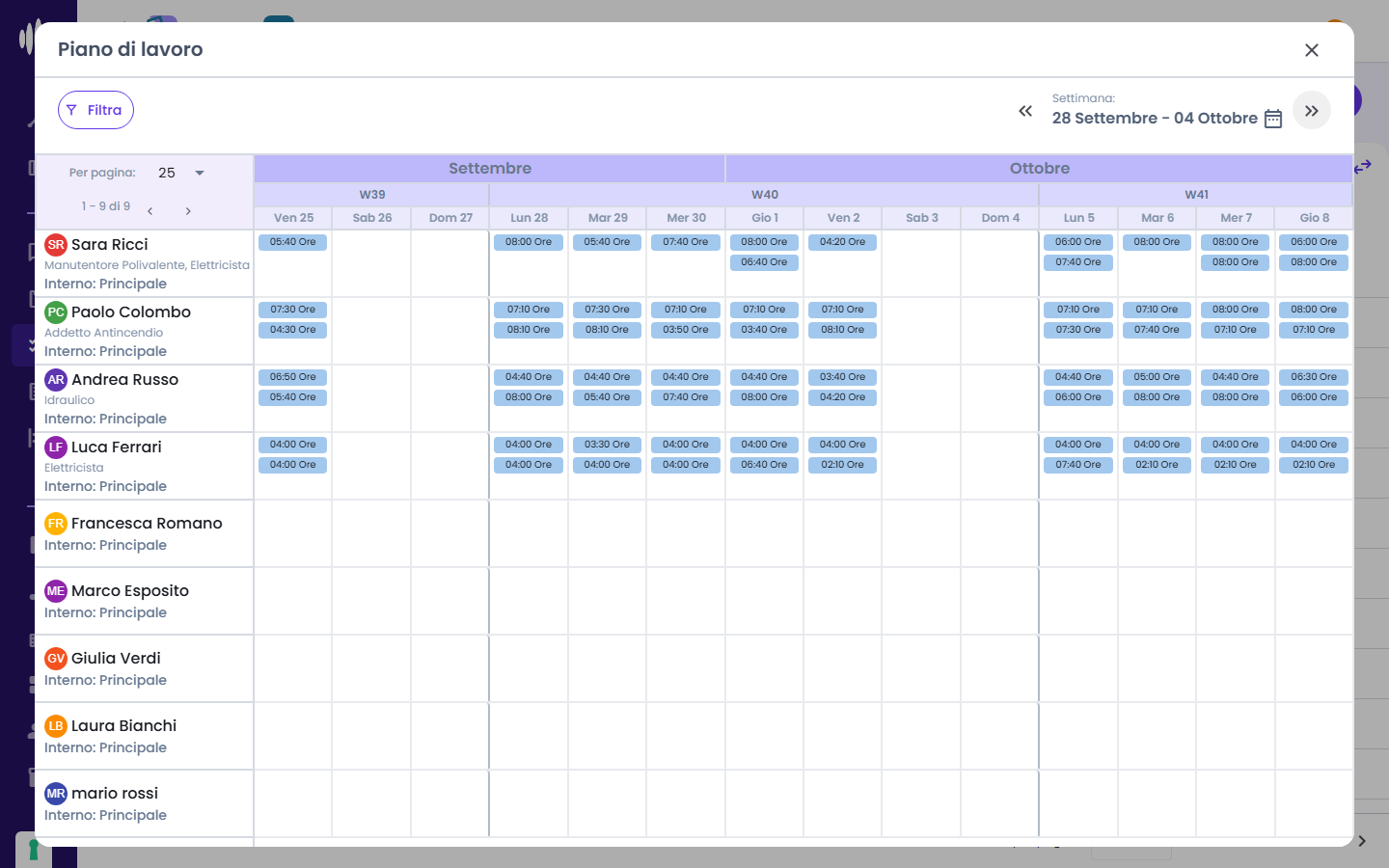Open the Per pagina 25 dropdown

click(x=181, y=173)
